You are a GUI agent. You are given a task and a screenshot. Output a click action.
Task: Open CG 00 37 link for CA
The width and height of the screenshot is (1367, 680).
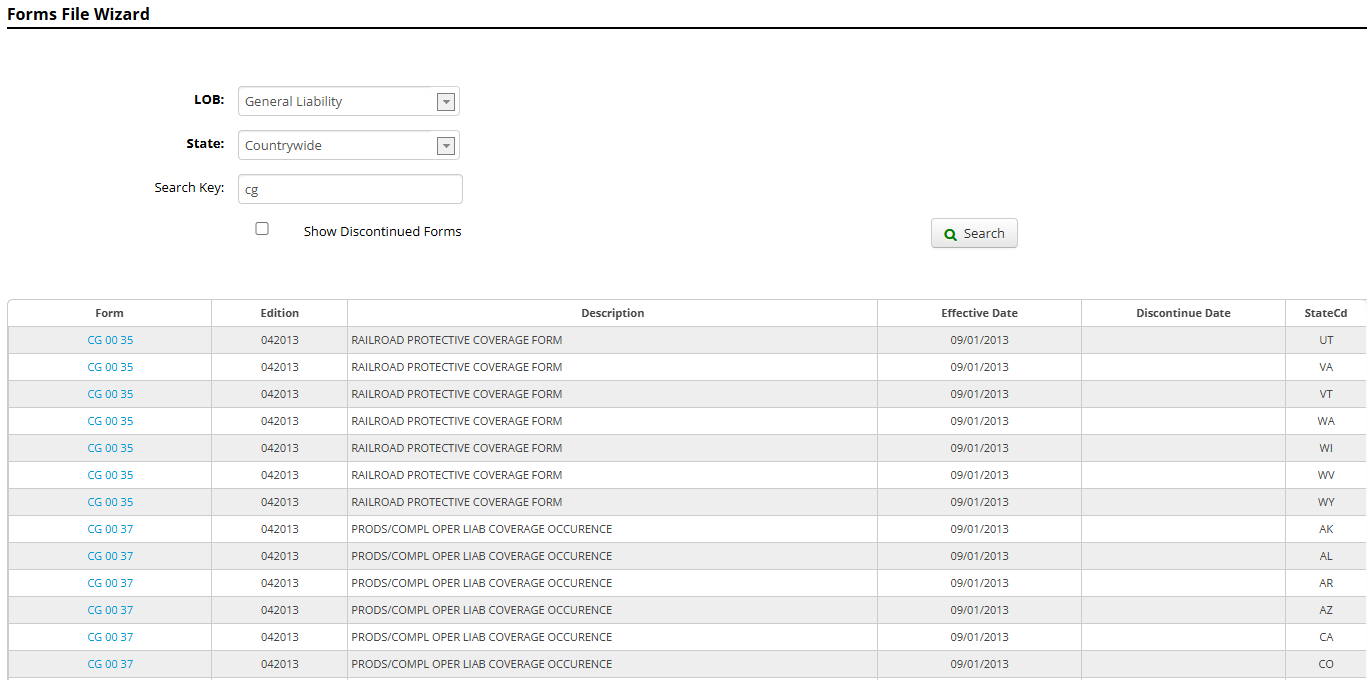coord(110,637)
